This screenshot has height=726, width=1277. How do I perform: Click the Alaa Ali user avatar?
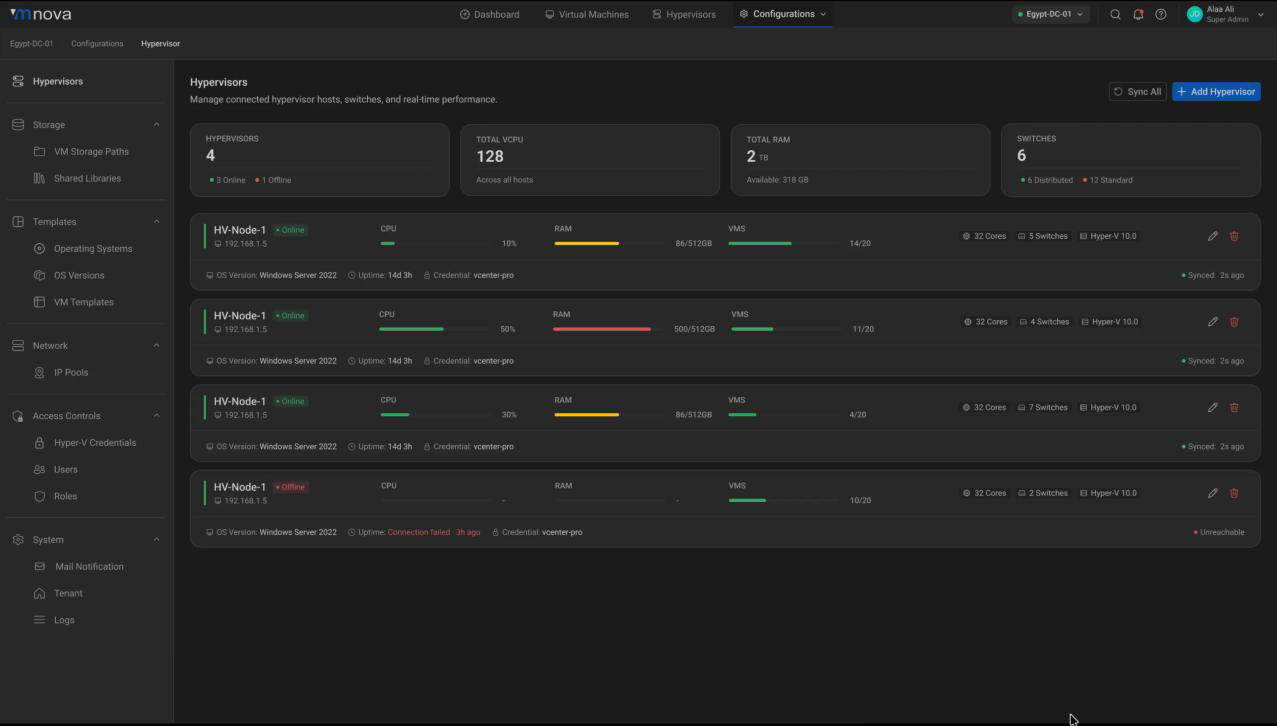[x=1194, y=14]
